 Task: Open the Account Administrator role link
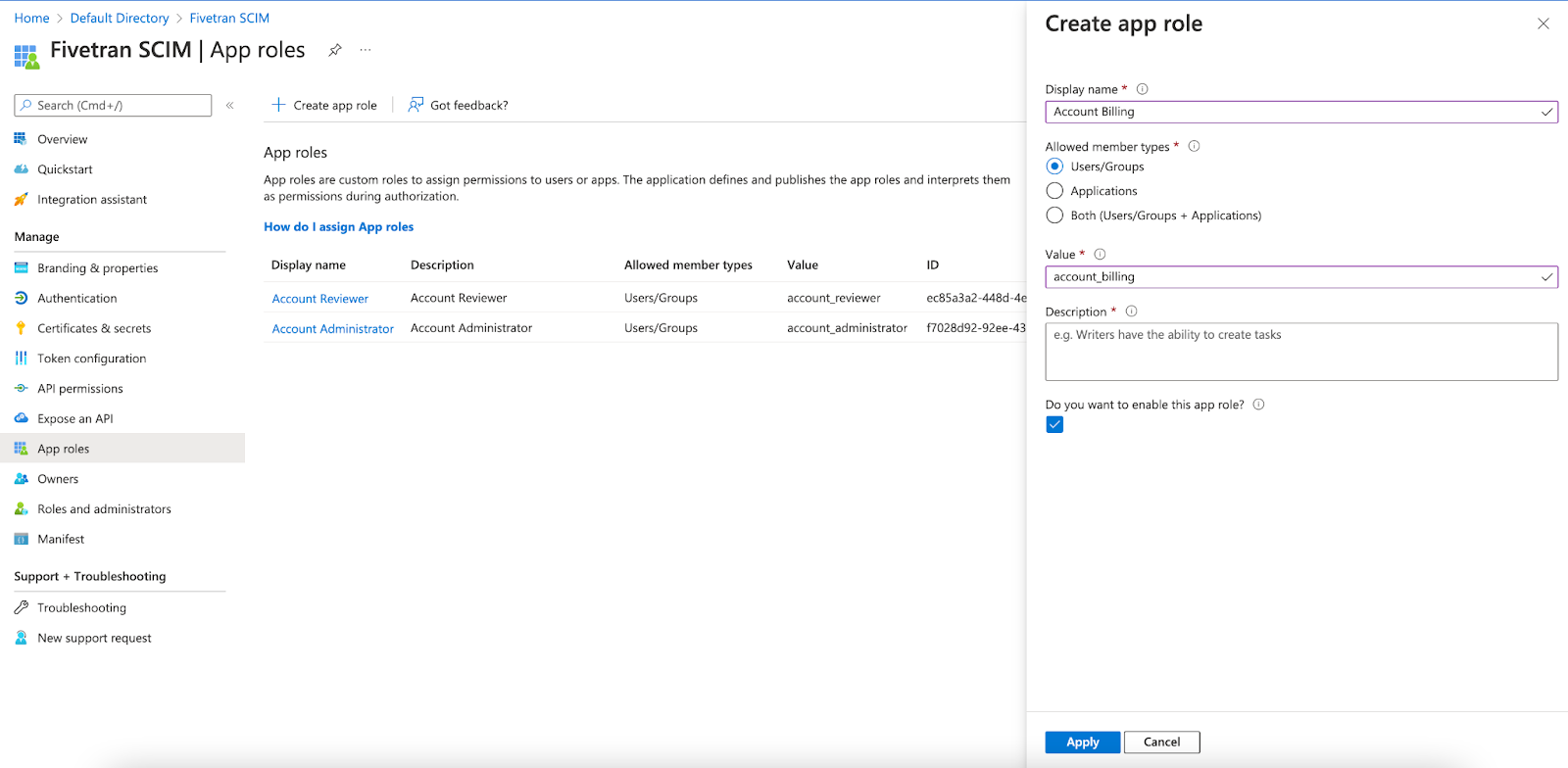[x=333, y=329]
